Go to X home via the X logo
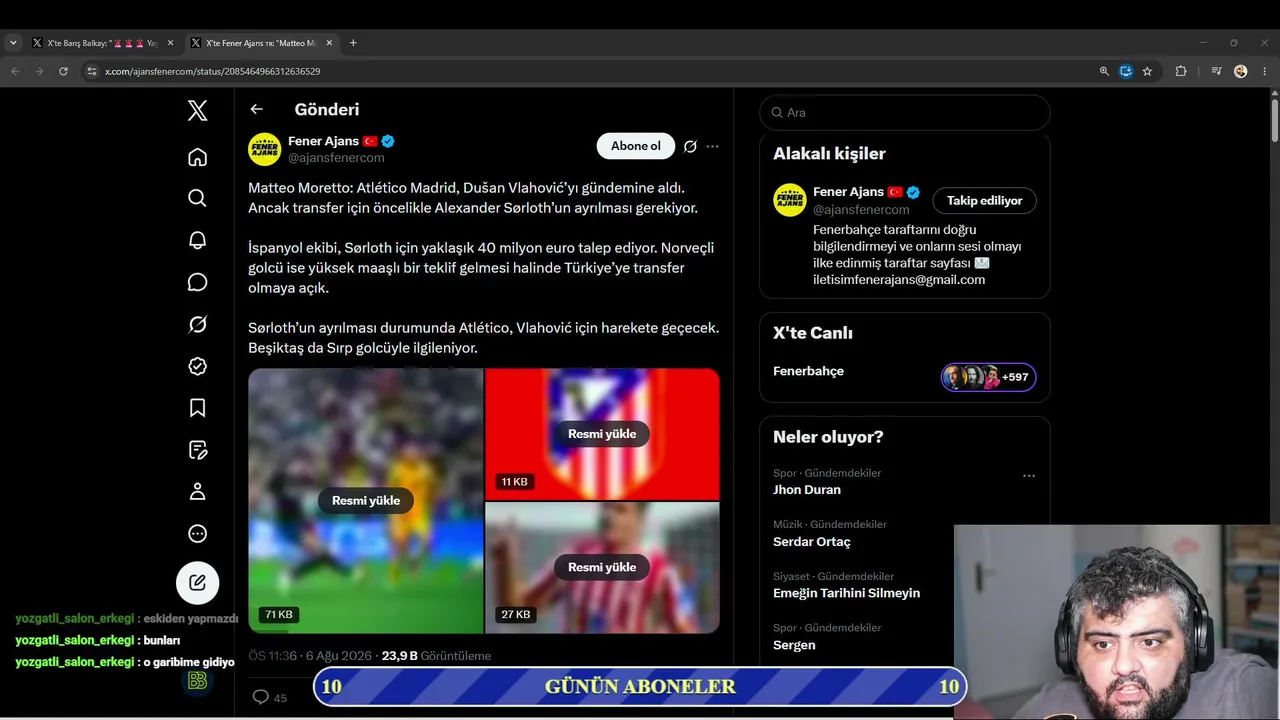Viewport: 1280px width, 720px height. point(198,110)
